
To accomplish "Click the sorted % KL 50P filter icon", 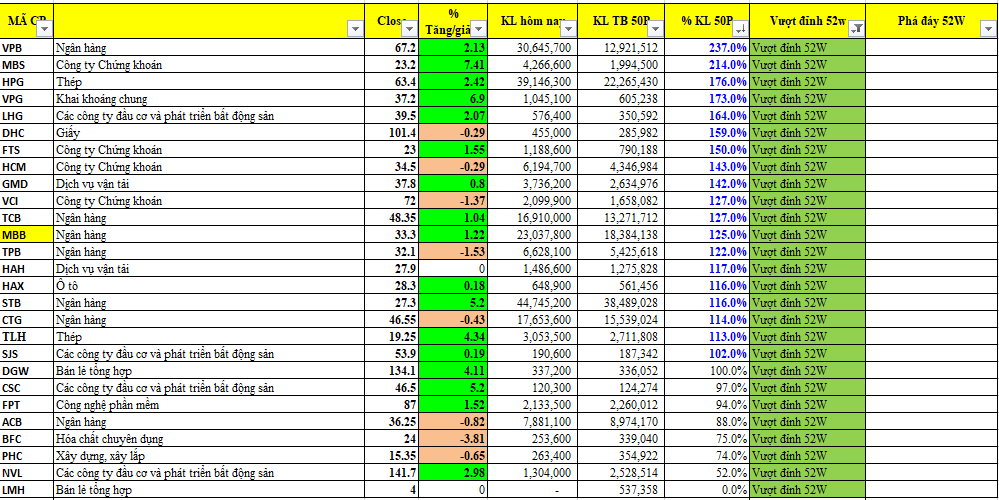I will click(741, 30).
